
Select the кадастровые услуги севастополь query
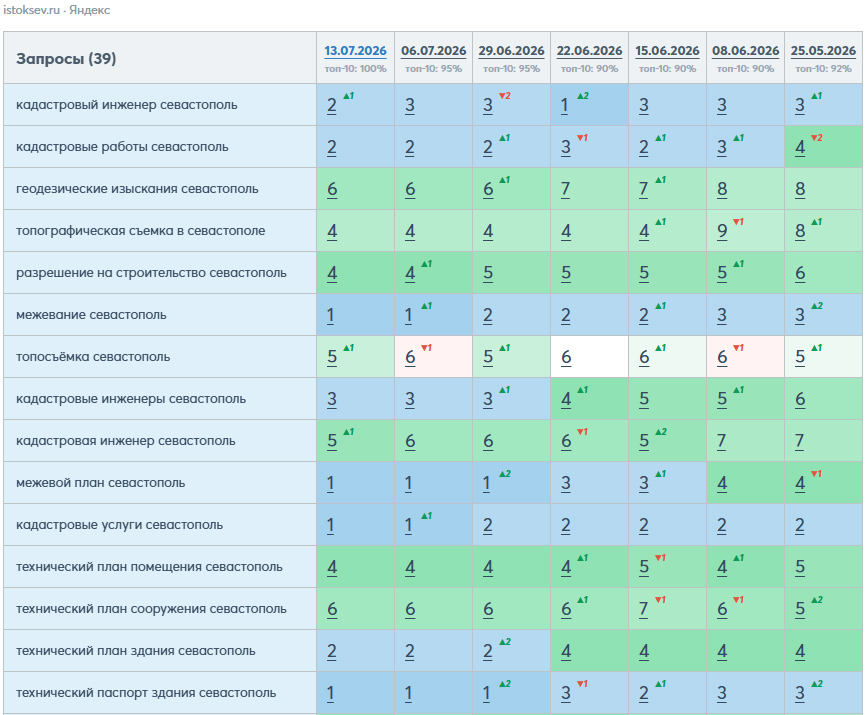119,525
